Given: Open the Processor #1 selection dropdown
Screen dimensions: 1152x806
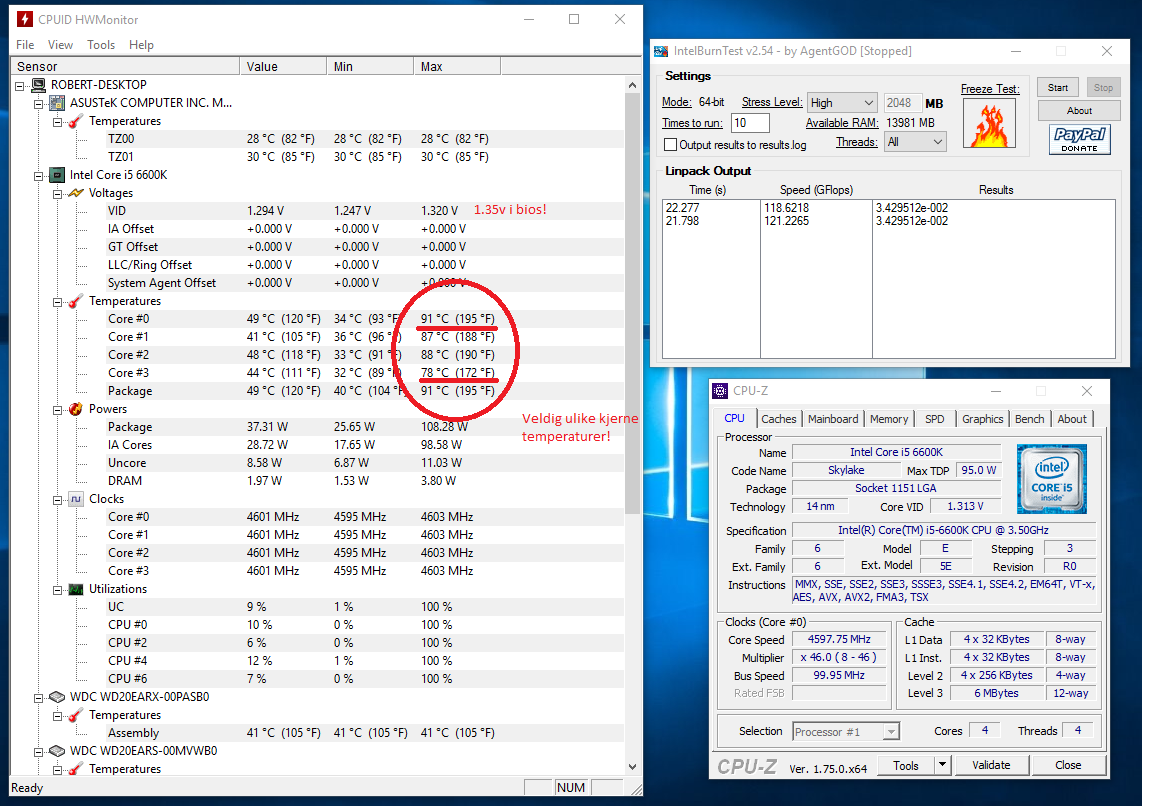Looking at the screenshot, I should [x=891, y=732].
